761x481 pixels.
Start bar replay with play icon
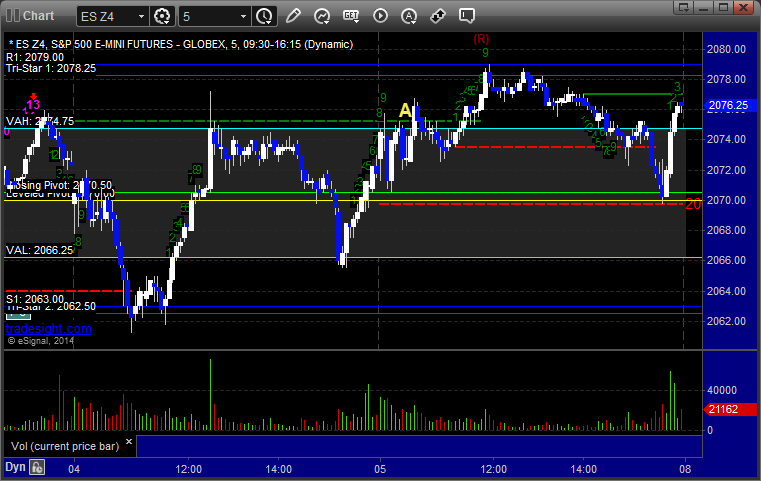click(x=380, y=16)
